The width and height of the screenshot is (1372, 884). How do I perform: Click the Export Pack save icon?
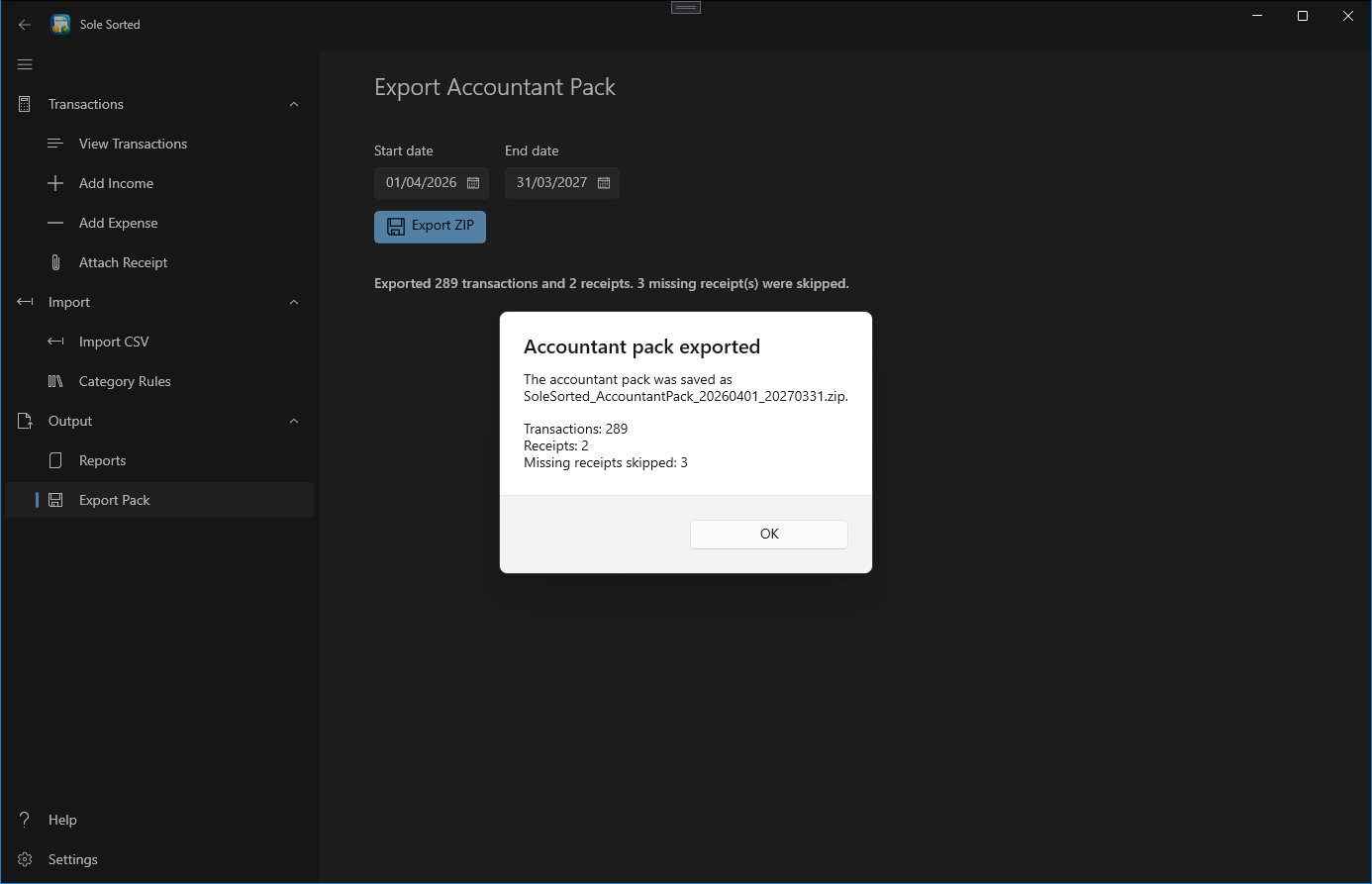[55, 500]
